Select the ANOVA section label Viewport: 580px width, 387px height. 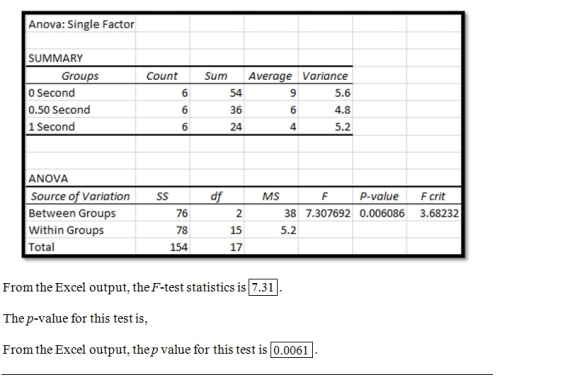pos(48,179)
